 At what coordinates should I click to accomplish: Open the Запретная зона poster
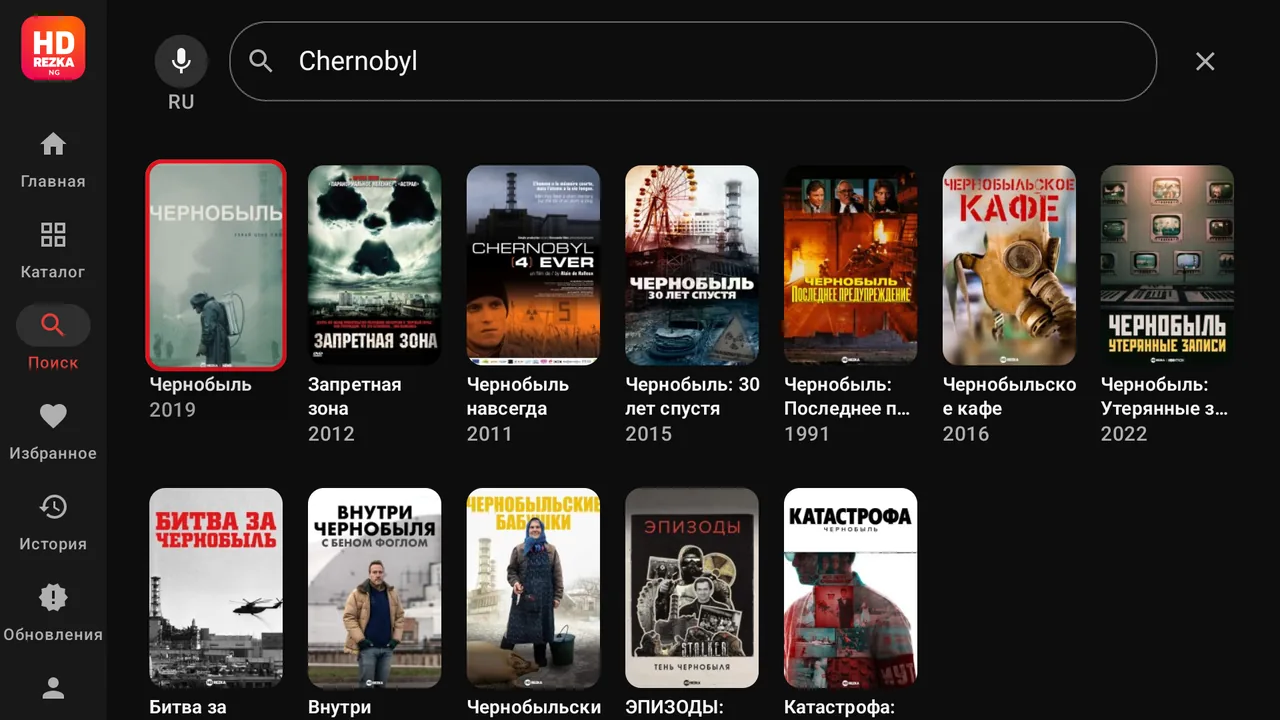[x=374, y=265]
